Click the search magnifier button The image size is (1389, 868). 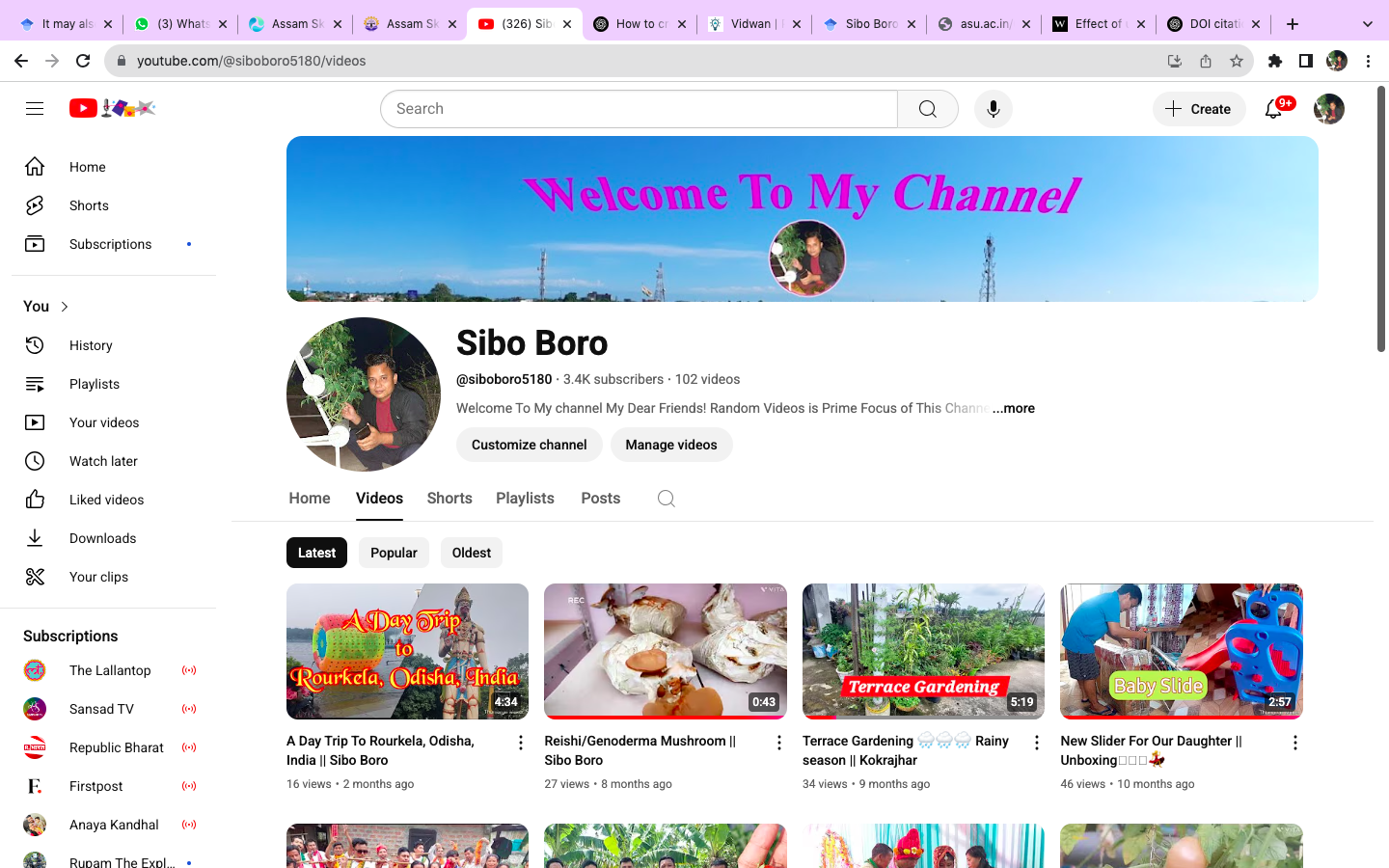[927, 109]
